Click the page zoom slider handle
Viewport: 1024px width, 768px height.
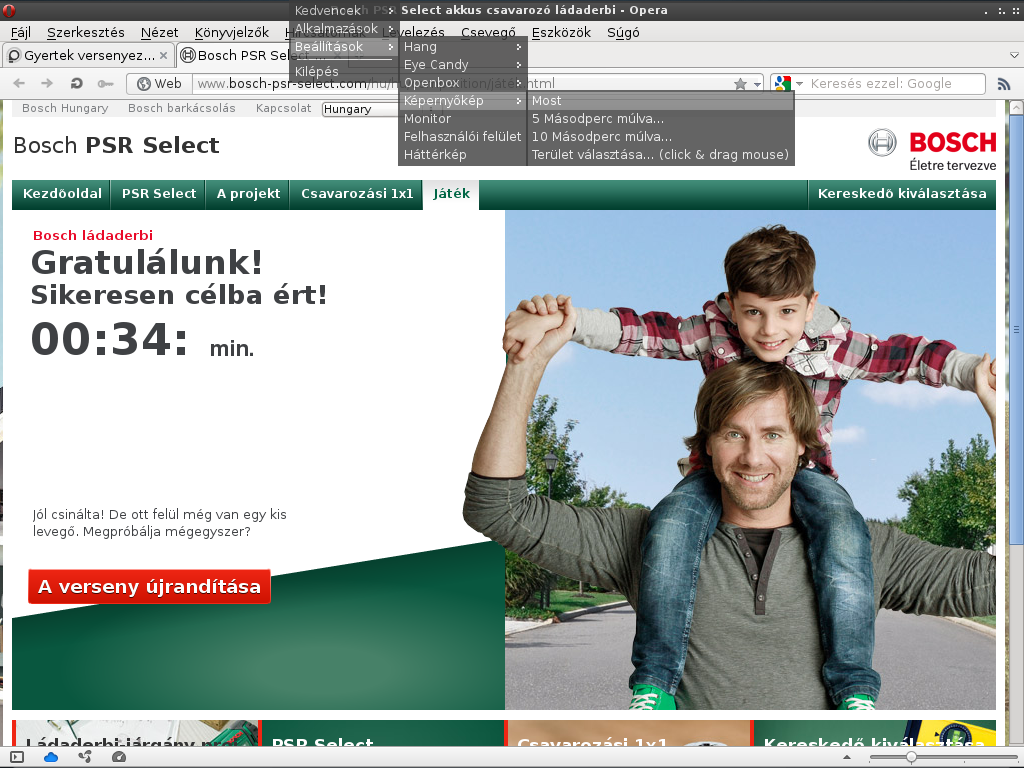911,758
